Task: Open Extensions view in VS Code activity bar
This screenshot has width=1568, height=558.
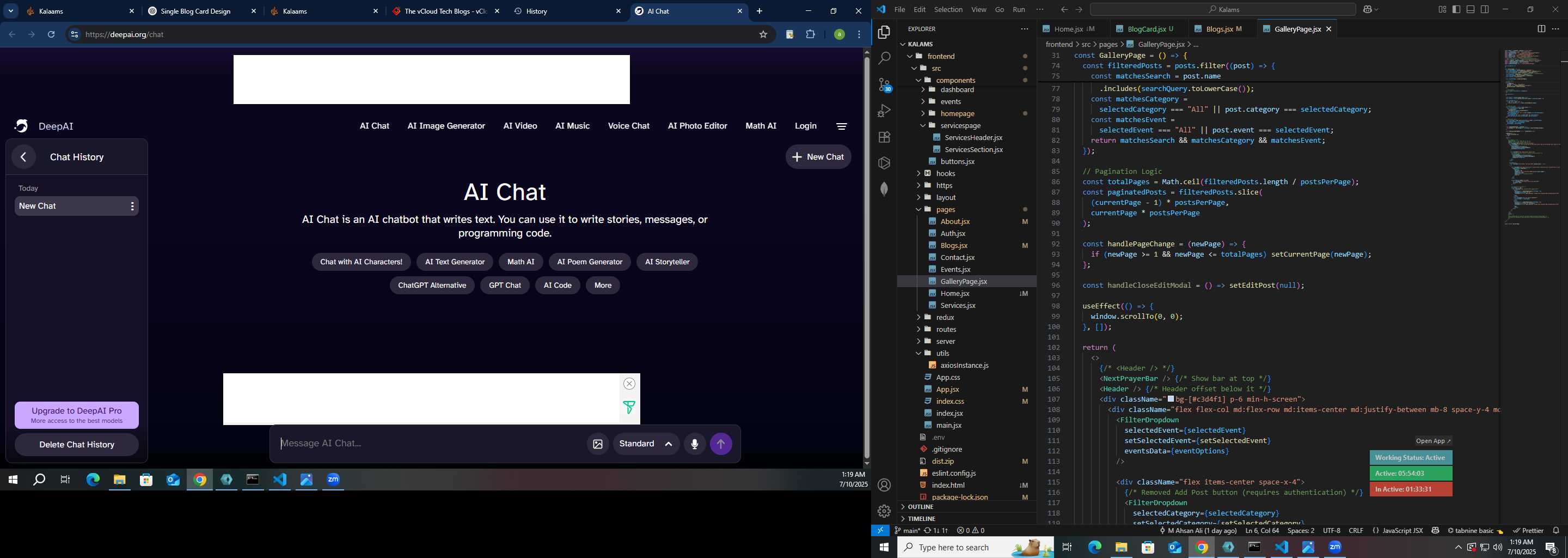Action: pos(884,137)
